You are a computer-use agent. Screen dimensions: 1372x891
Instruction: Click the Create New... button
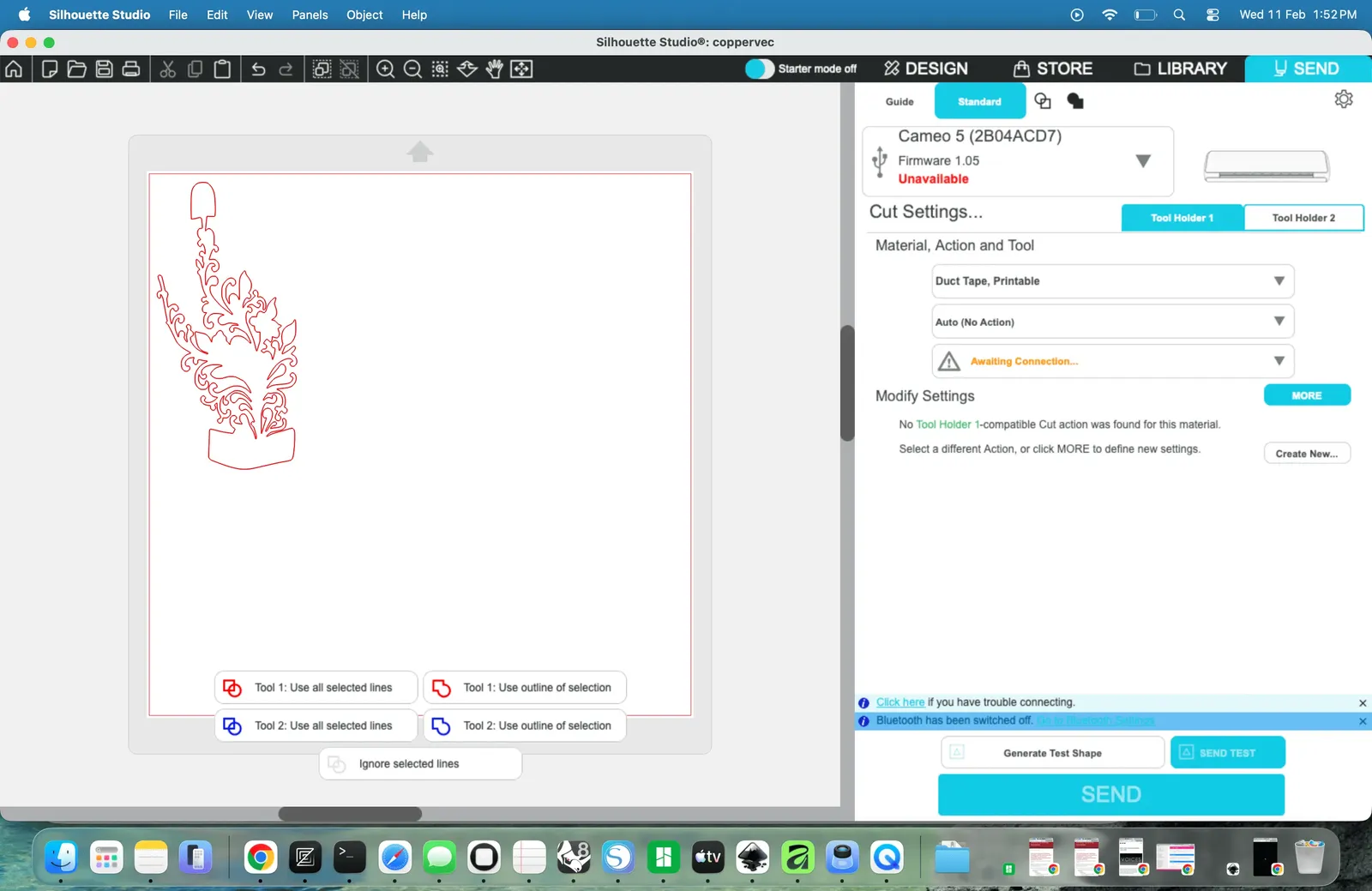(x=1307, y=454)
